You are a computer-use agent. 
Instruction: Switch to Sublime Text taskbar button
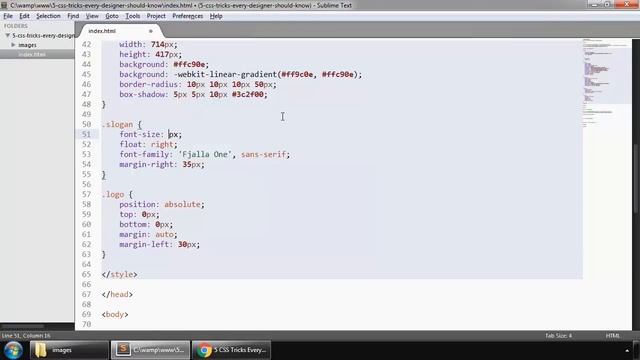(150, 350)
